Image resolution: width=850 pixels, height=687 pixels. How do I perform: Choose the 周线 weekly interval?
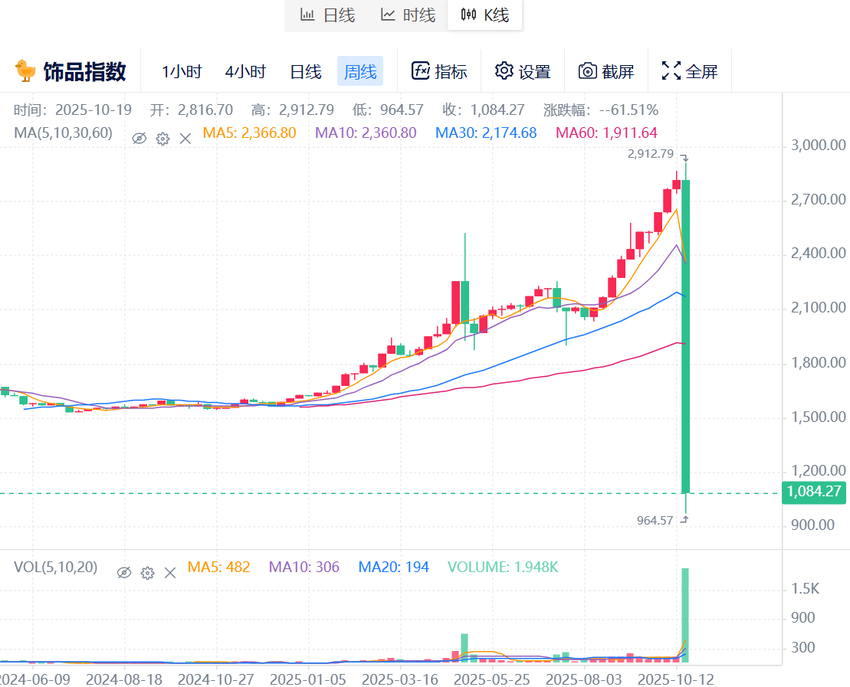coord(360,71)
